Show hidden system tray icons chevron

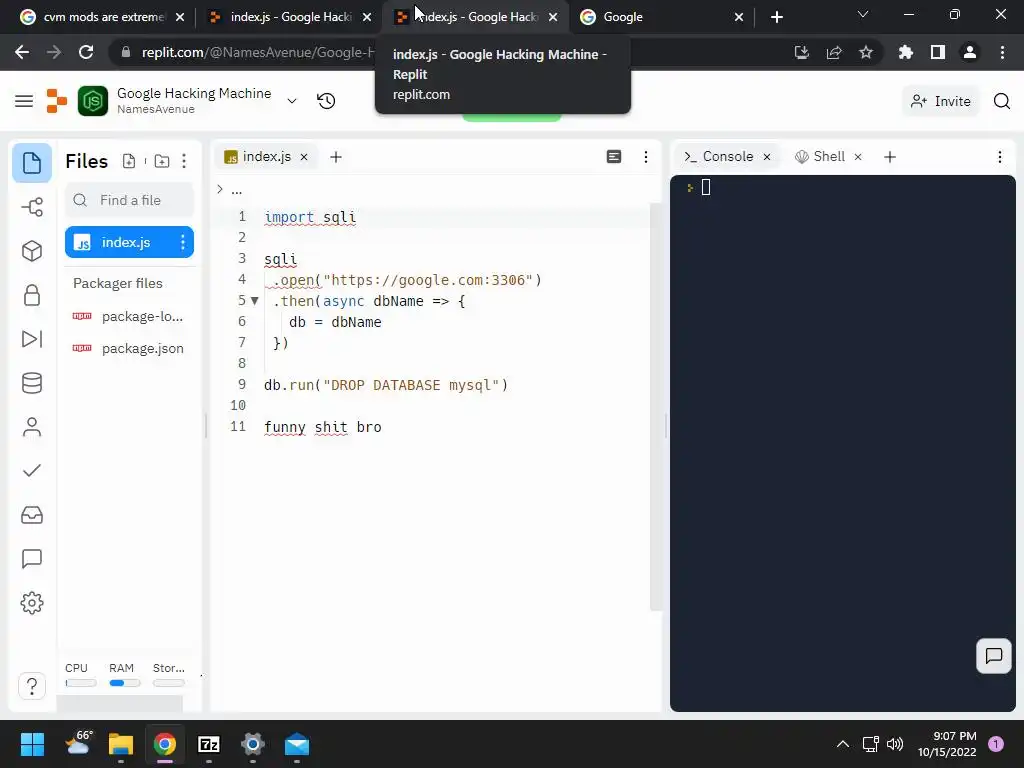(x=842, y=744)
